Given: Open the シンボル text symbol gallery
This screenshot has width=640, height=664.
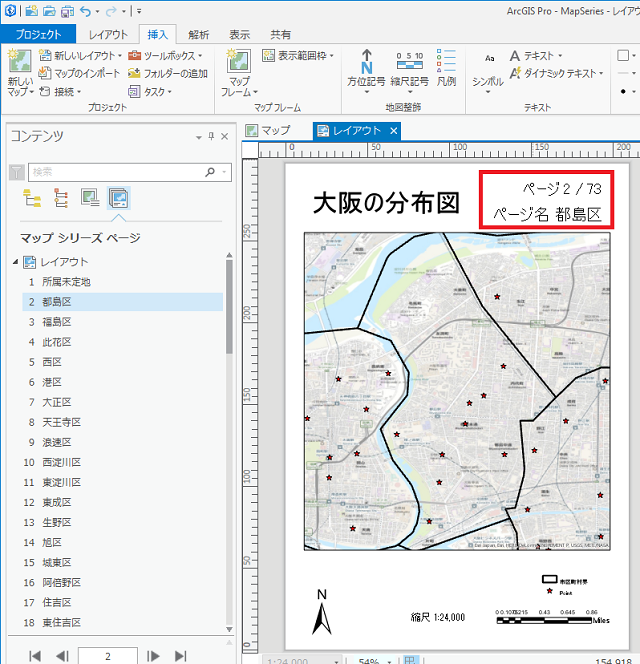Looking at the screenshot, I should (x=488, y=72).
